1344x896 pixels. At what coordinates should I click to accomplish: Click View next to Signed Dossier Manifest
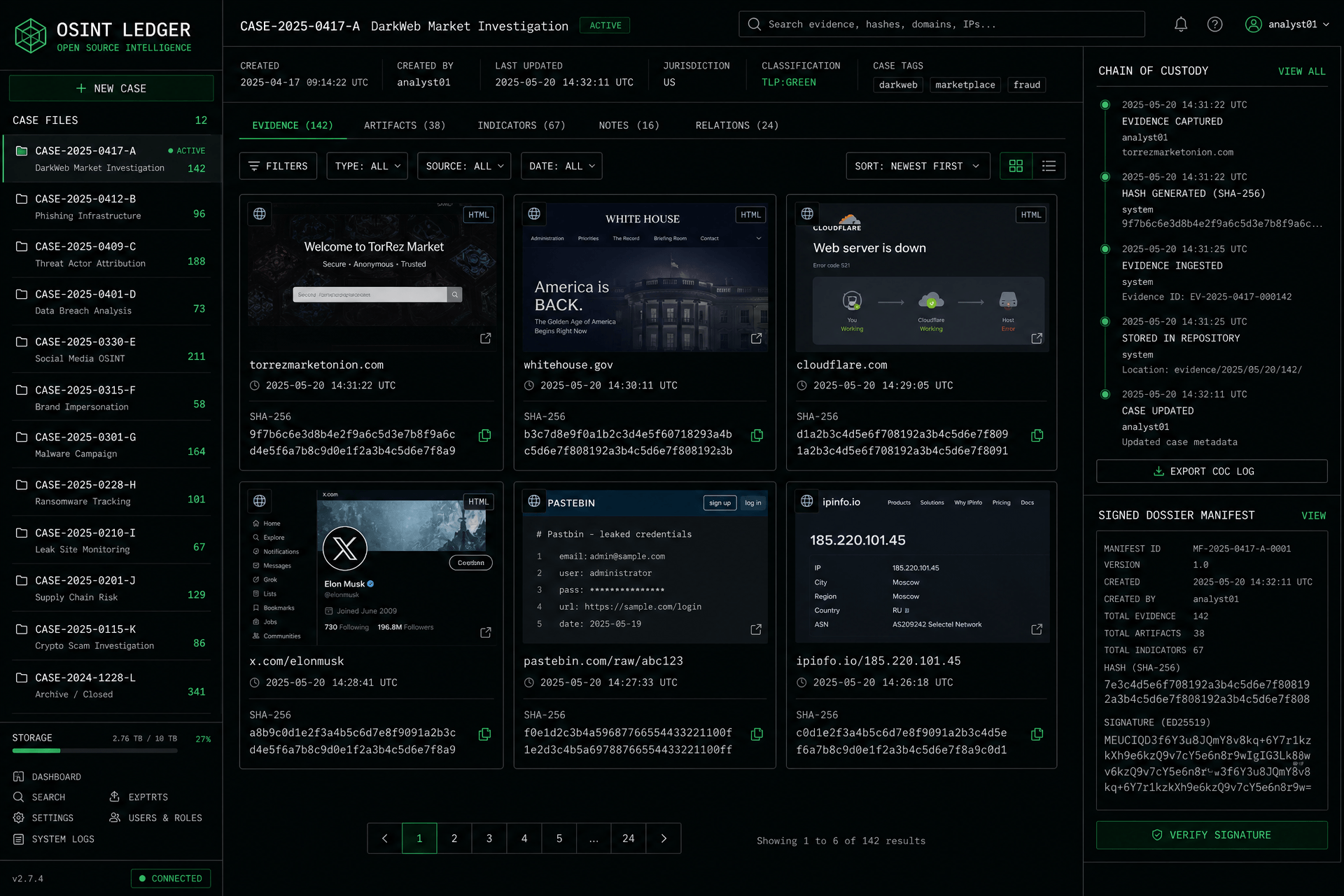1313,516
